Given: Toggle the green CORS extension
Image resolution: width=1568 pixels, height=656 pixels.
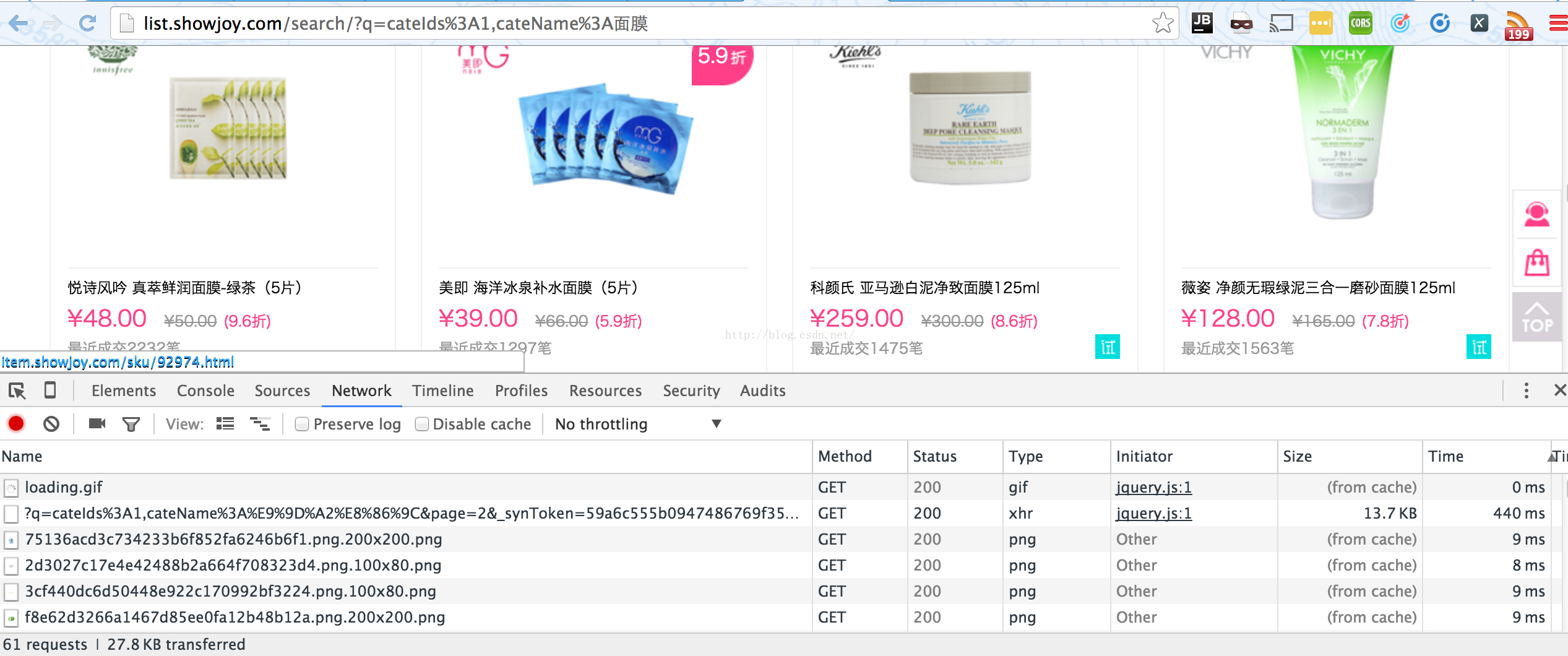Looking at the screenshot, I should pyautogui.click(x=1360, y=24).
